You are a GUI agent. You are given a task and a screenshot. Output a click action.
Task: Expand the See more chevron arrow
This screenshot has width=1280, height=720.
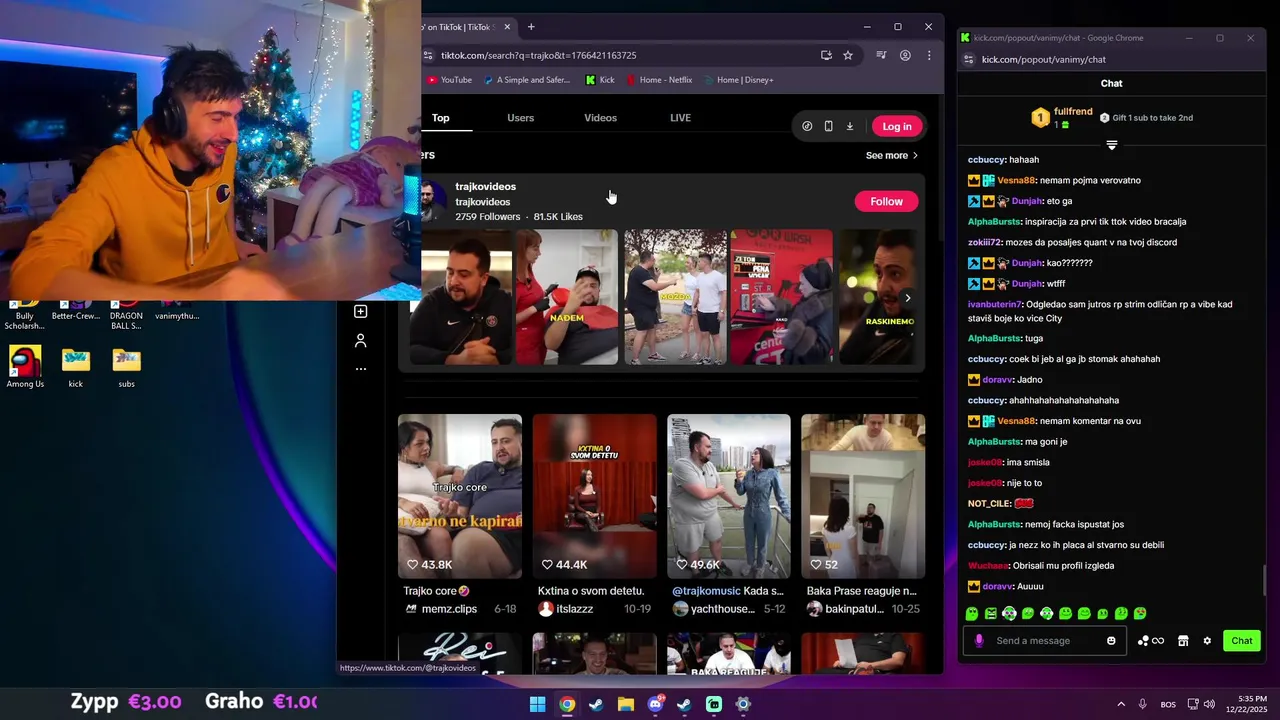point(915,155)
